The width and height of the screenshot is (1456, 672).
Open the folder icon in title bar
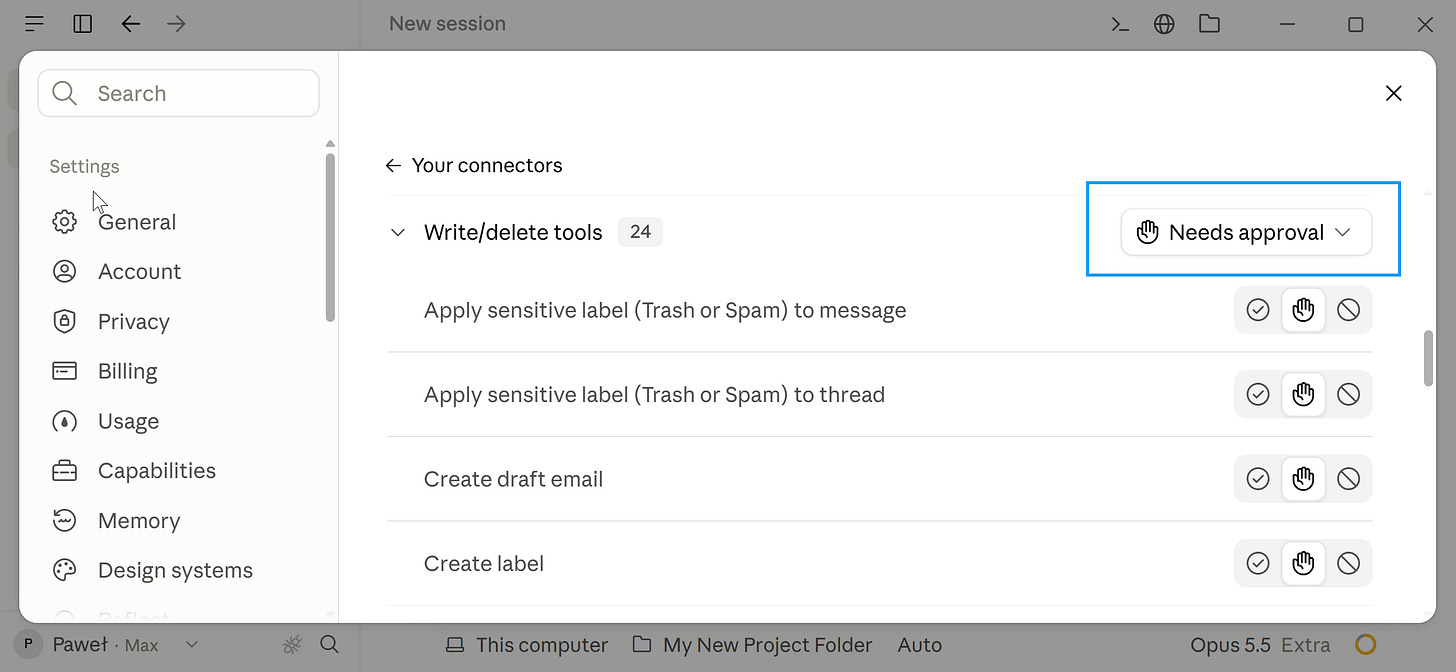[x=1210, y=24]
